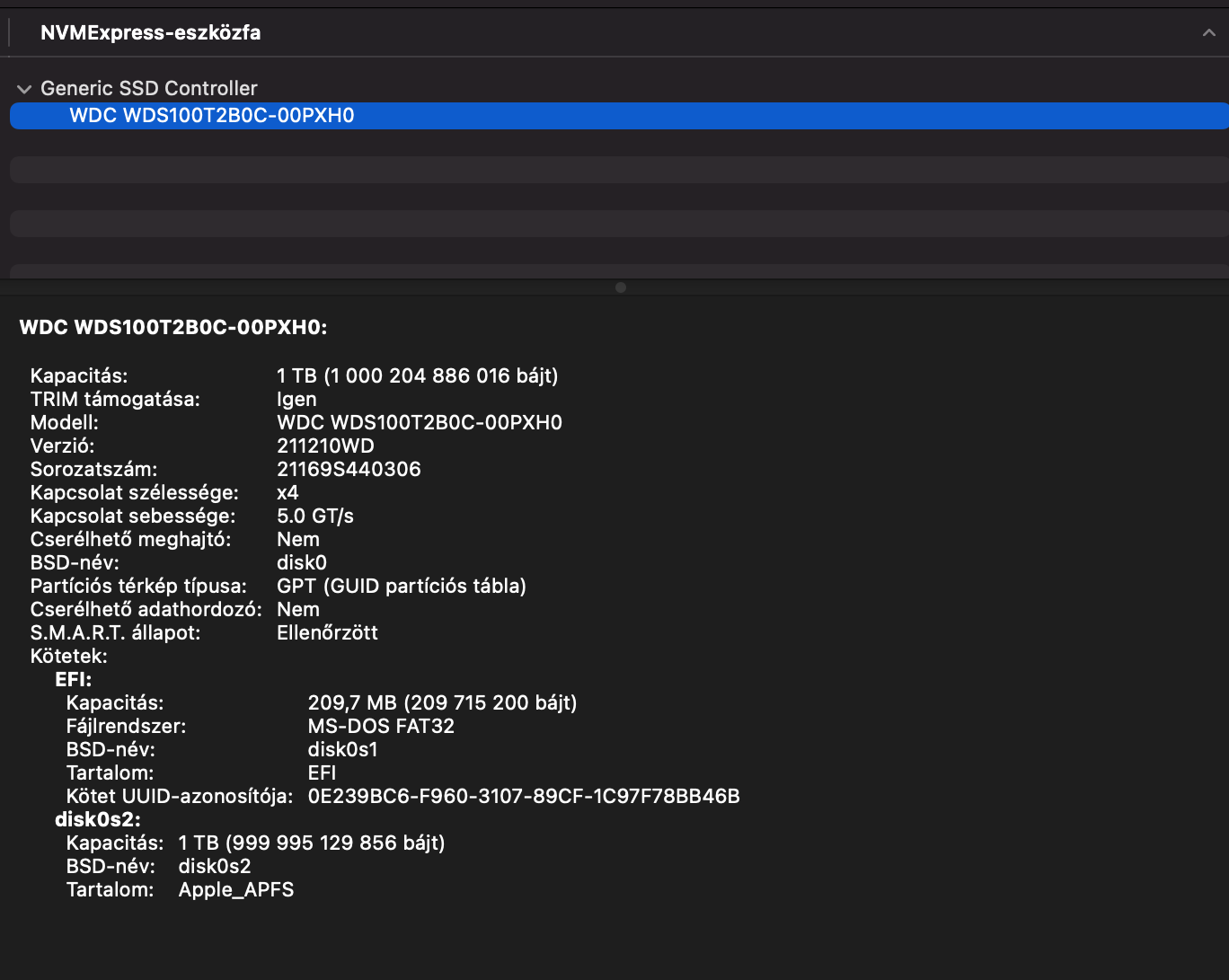1229x980 pixels.
Task: Click the content value Apple_APFS
Action: 236,889
